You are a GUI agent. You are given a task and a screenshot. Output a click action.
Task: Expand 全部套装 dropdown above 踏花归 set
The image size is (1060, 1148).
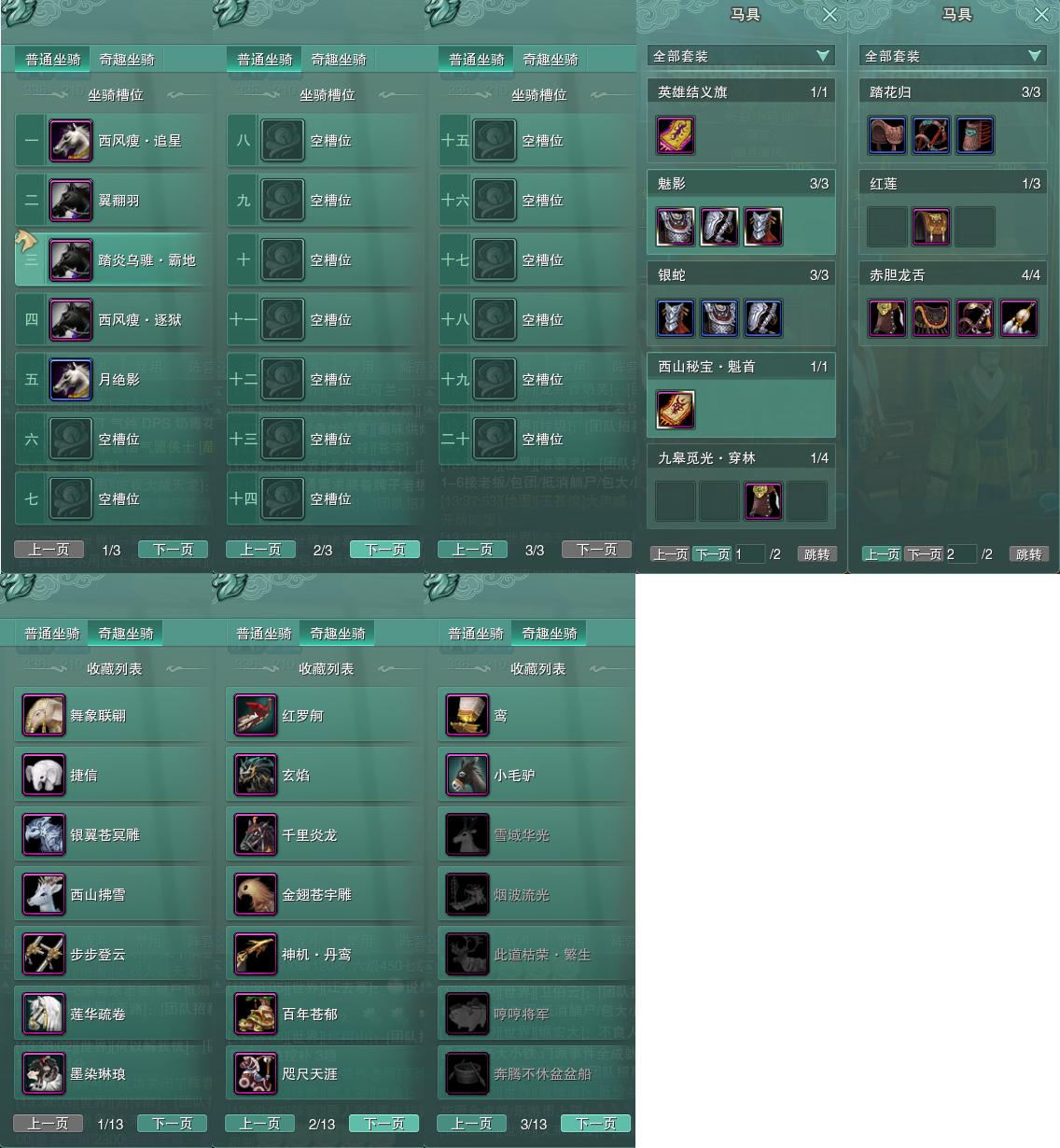tap(953, 56)
